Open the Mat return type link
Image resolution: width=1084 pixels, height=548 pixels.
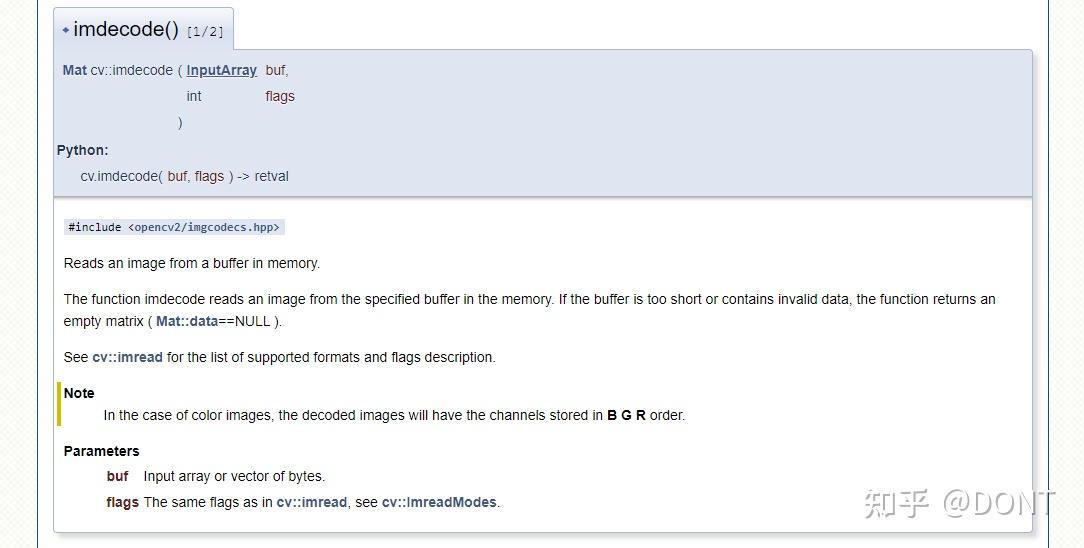tap(74, 70)
